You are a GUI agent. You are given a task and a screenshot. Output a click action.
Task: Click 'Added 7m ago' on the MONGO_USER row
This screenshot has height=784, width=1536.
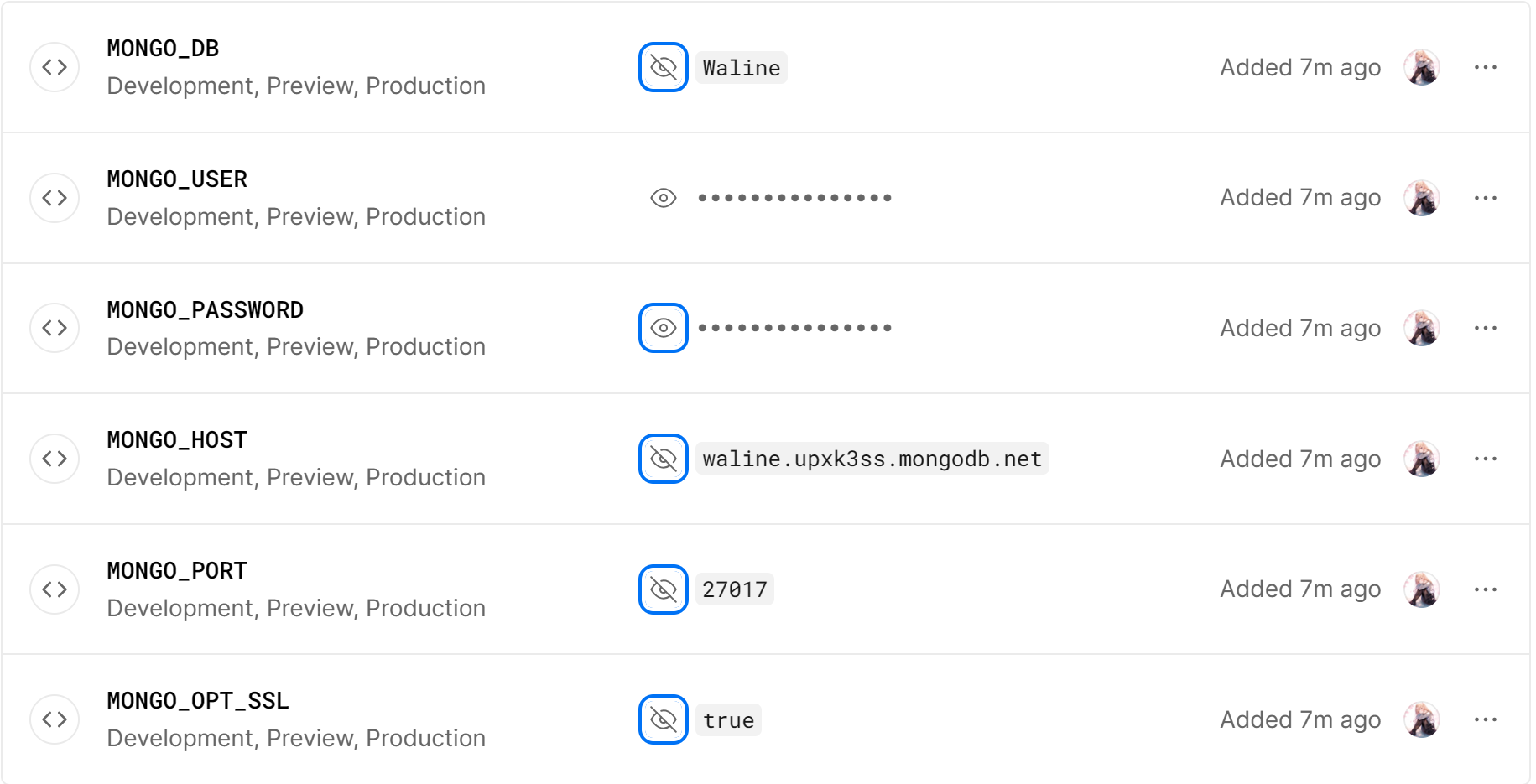point(1299,198)
